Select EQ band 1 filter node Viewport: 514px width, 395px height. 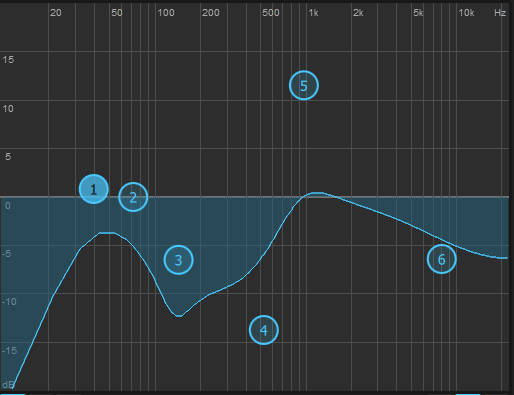tap(94, 189)
